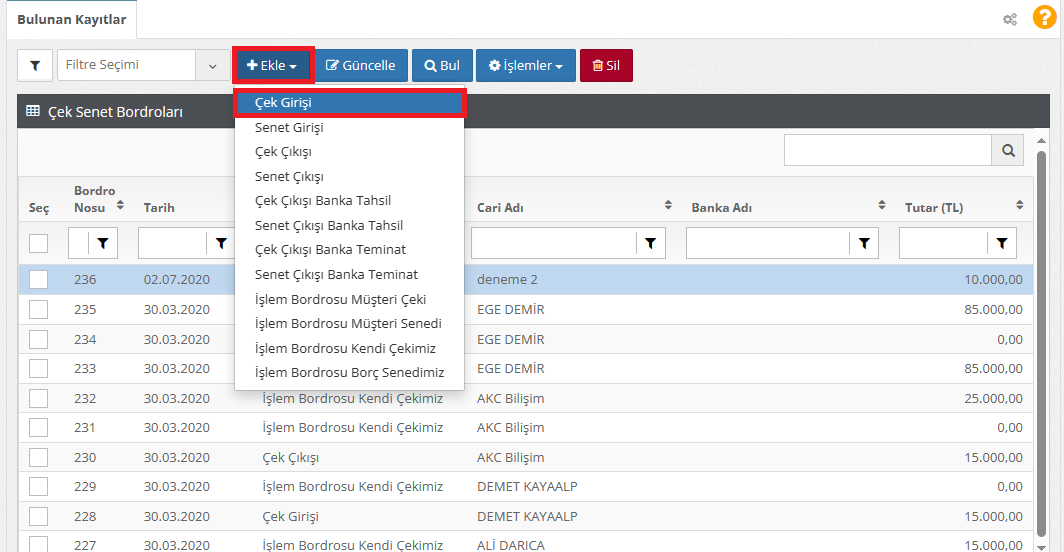Click the red Sil delete button

point(606,66)
